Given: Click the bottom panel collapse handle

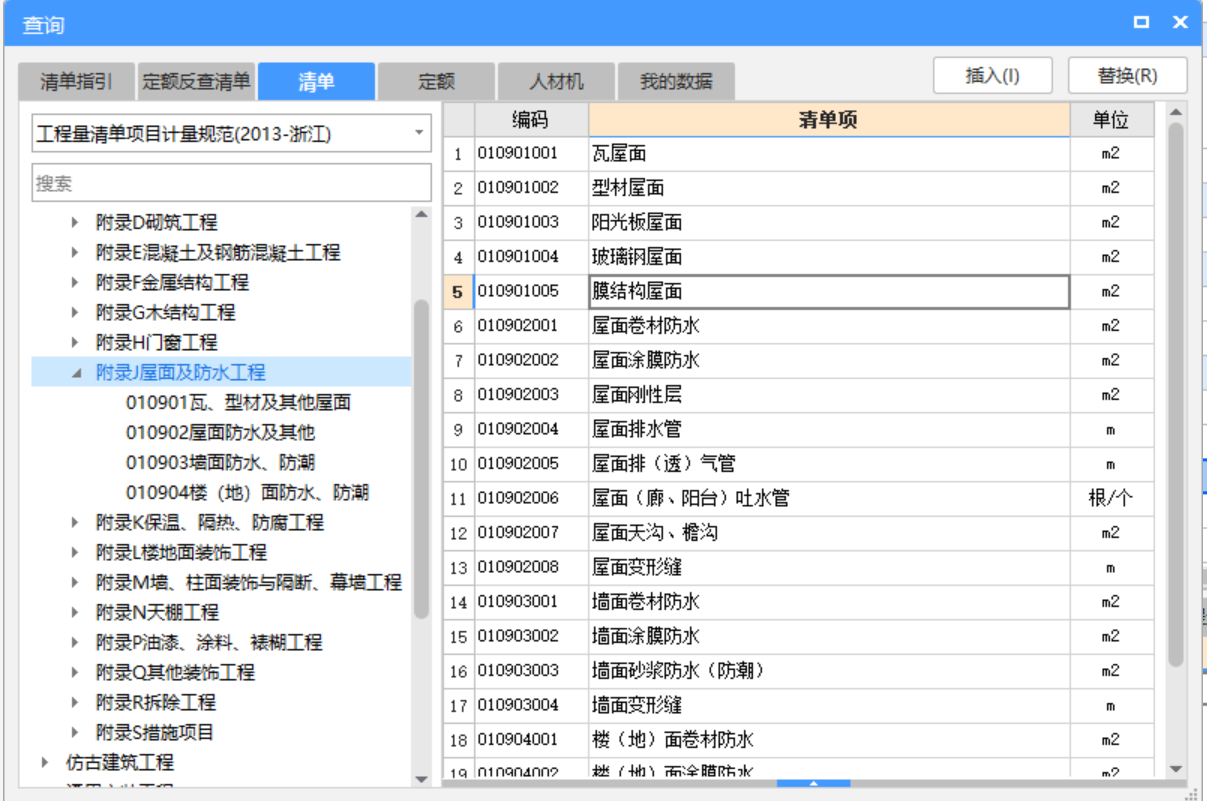Looking at the screenshot, I should (x=814, y=784).
